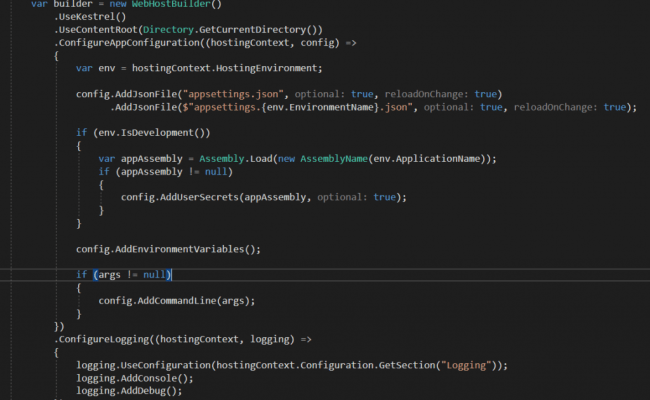Click the "env" variable declaration

(x=107, y=68)
